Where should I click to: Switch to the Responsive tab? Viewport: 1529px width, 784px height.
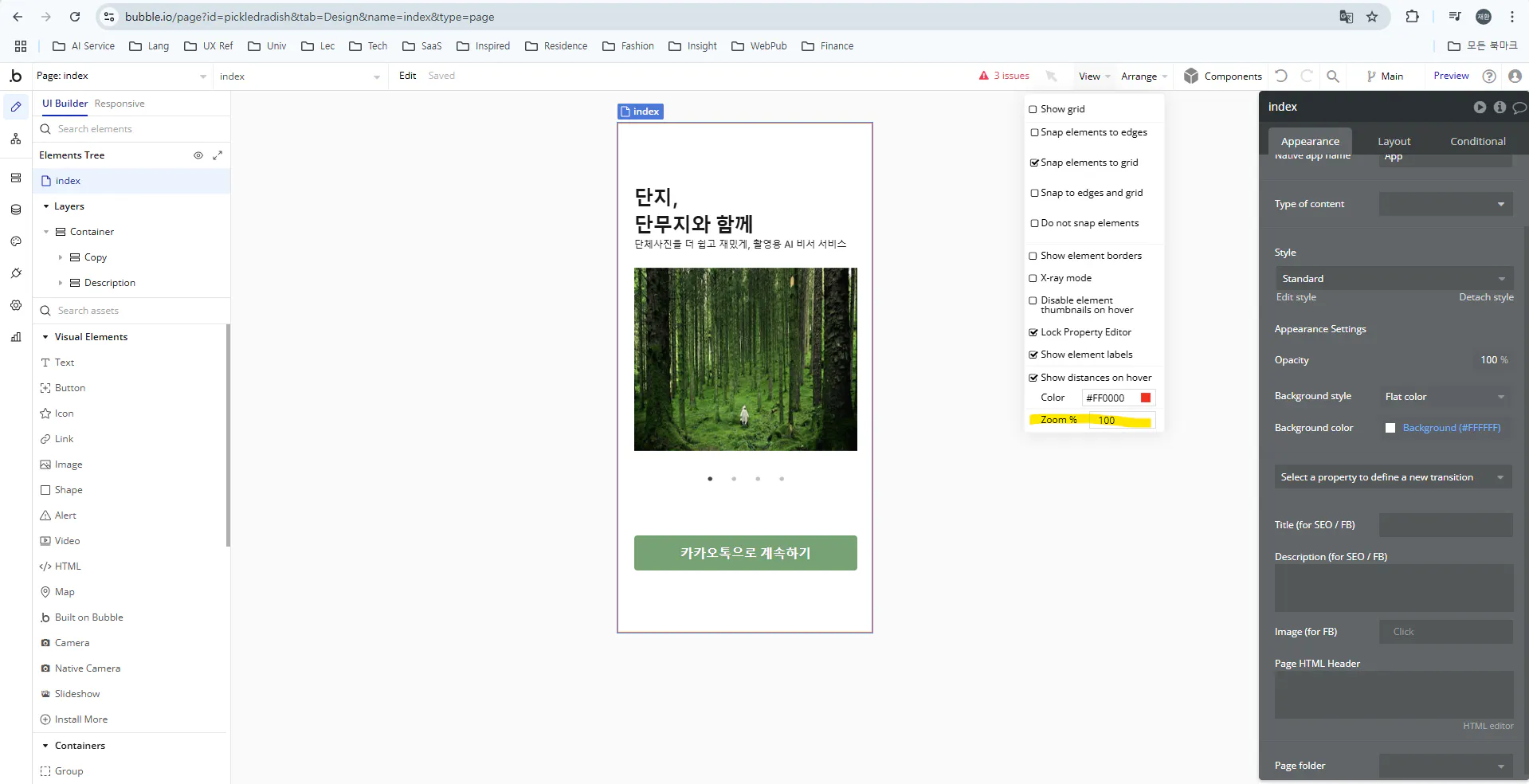(120, 104)
